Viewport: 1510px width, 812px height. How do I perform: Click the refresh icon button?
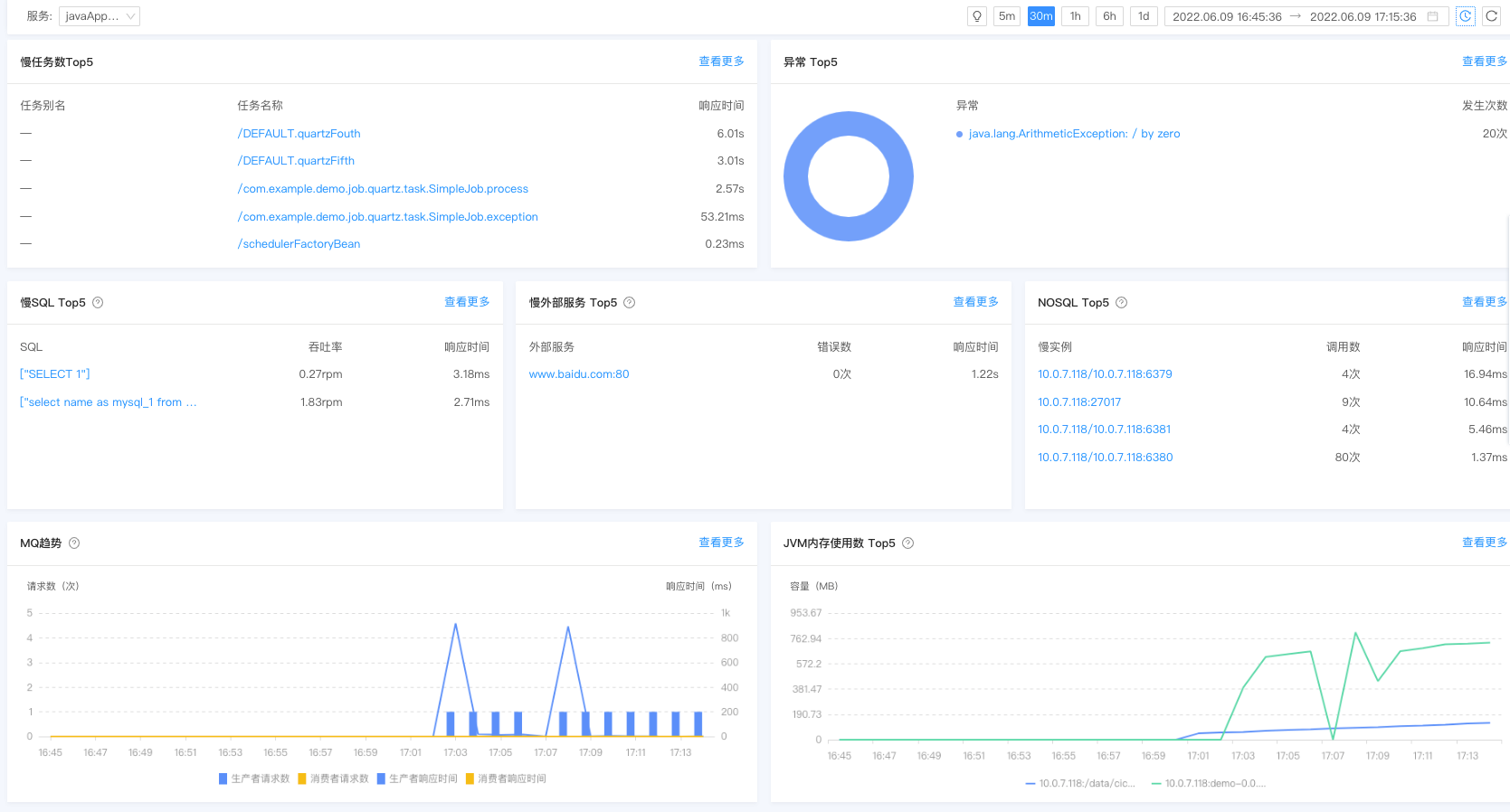(1492, 16)
